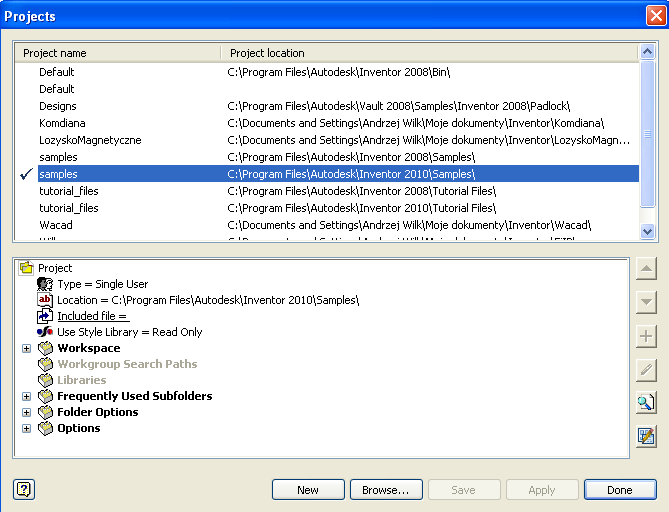The image size is (669, 512).
Task: Click the move down arrow button
Action: pos(646,302)
